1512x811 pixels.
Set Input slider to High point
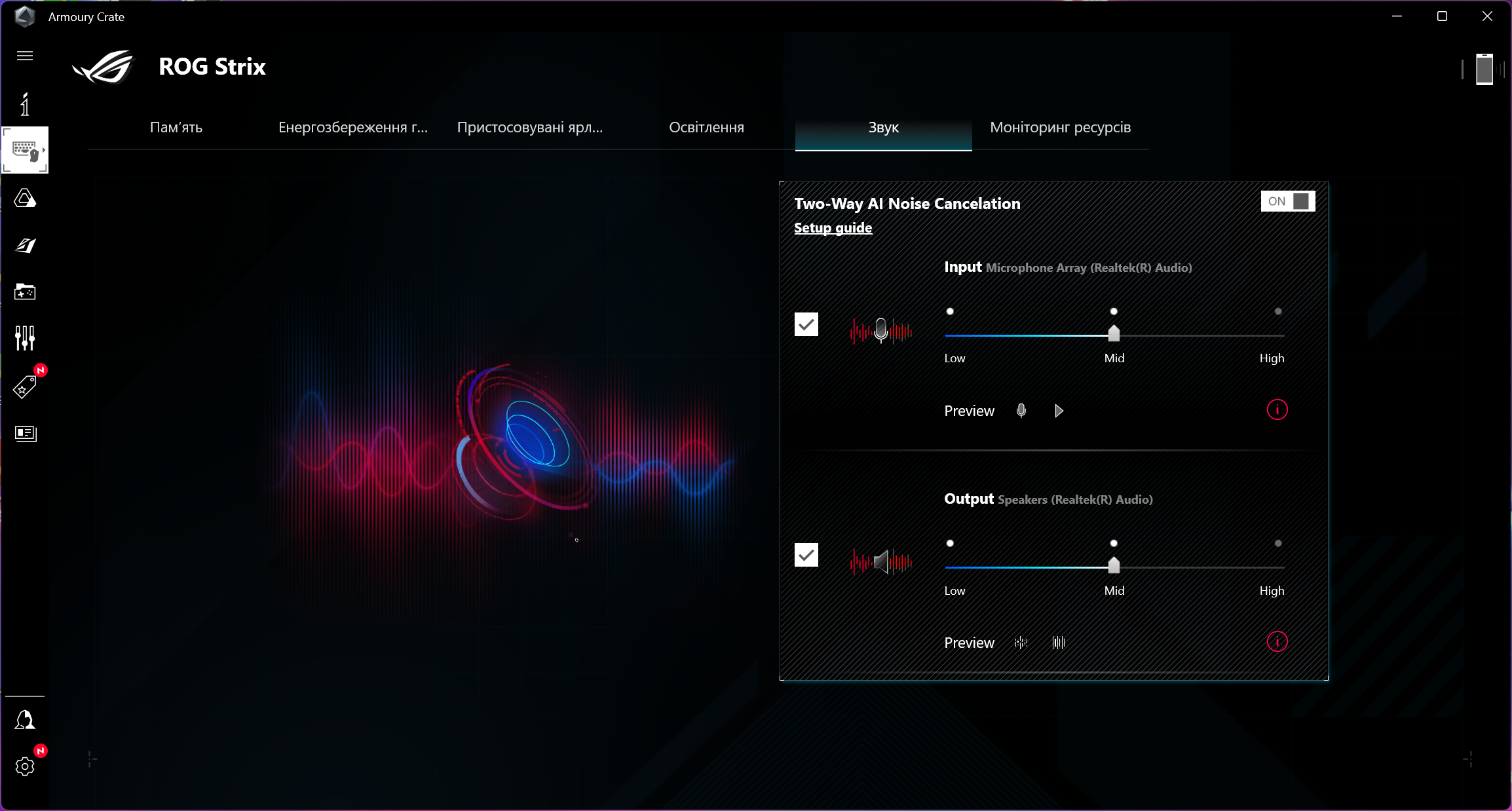[1277, 335]
